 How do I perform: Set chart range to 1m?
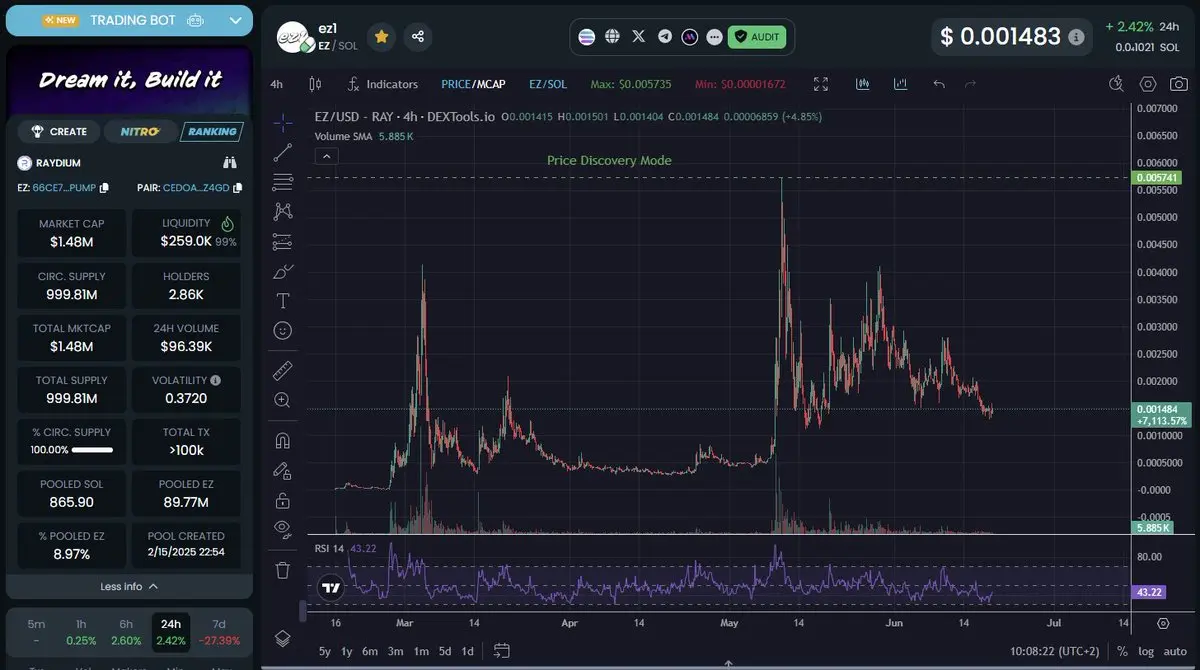pos(421,652)
